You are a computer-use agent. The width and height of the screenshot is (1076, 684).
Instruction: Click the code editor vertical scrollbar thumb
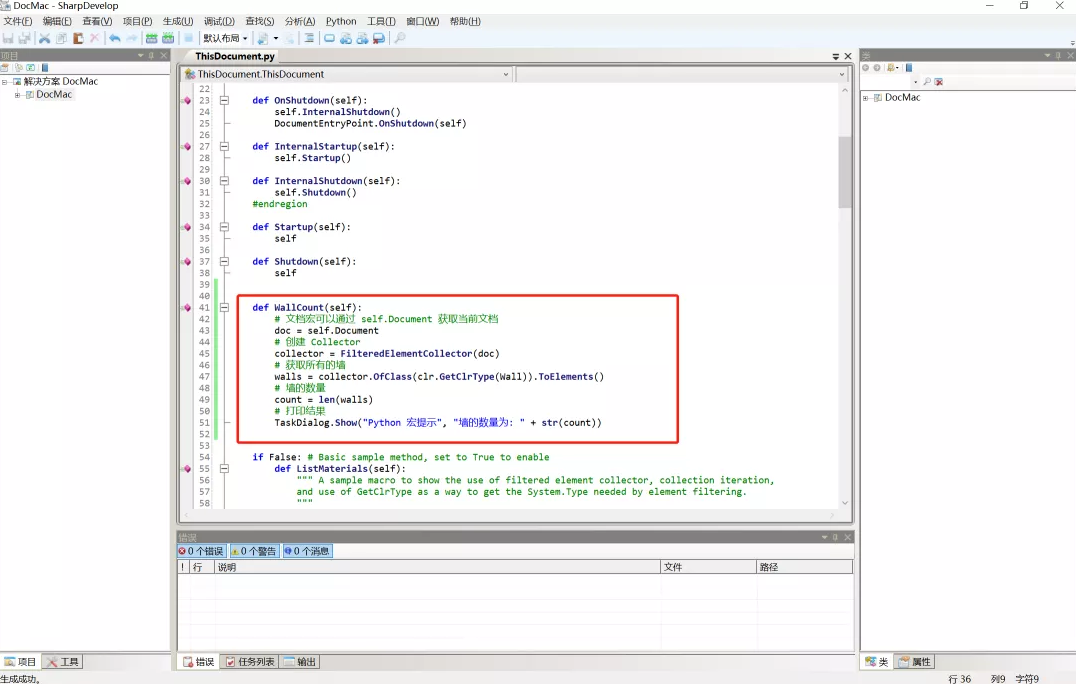pyautogui.click(x=845, y=171)
